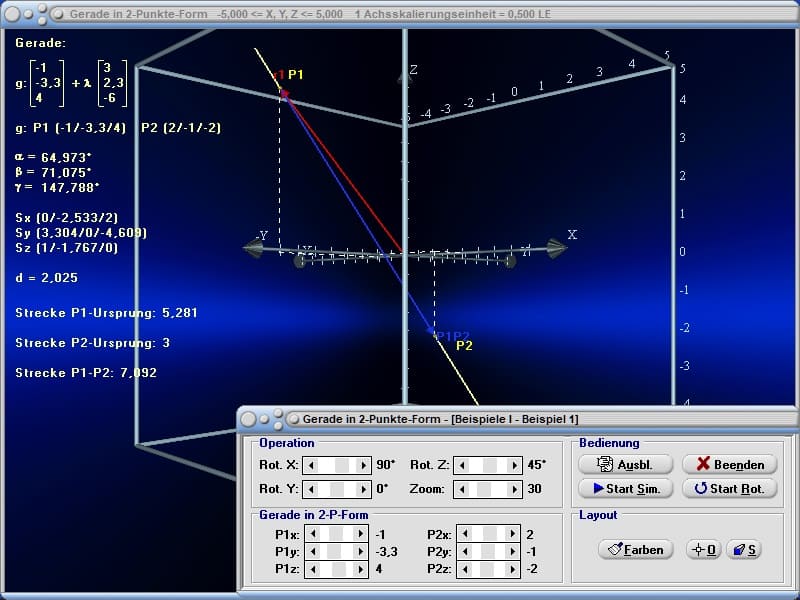The height and width of the screenshot is (600, 800).
Task: Increase P2z using its right arrow
Action: [x=513, y=569]
